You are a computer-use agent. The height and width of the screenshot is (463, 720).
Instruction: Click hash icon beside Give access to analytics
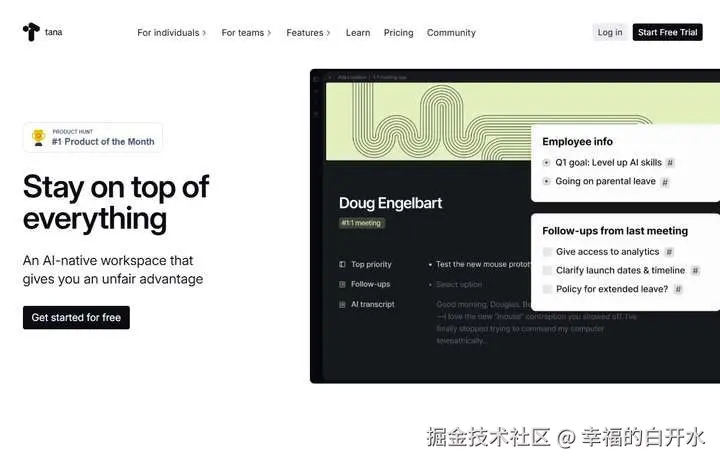669,252
